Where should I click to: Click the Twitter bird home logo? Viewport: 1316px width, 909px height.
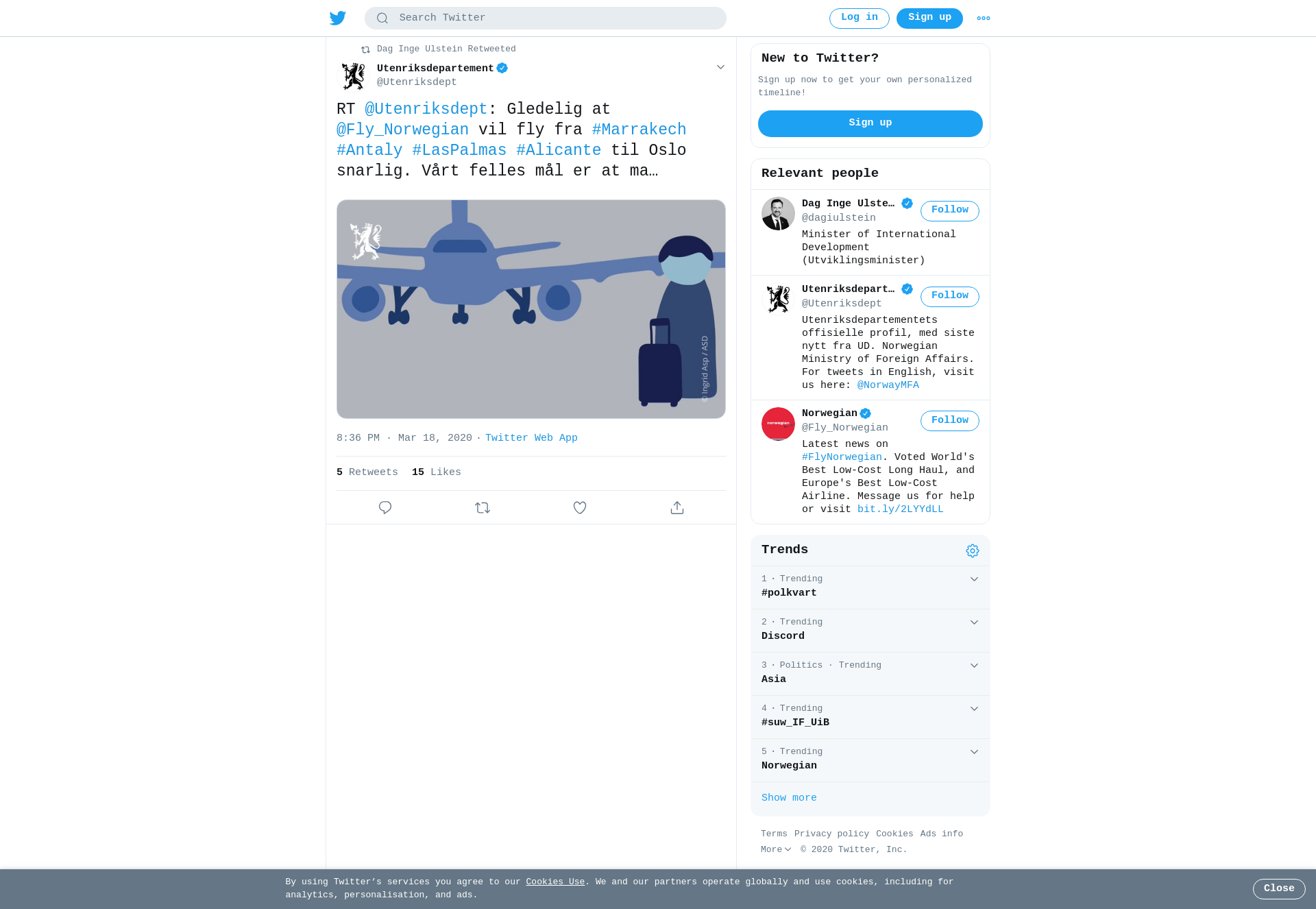tap(338, 18)
